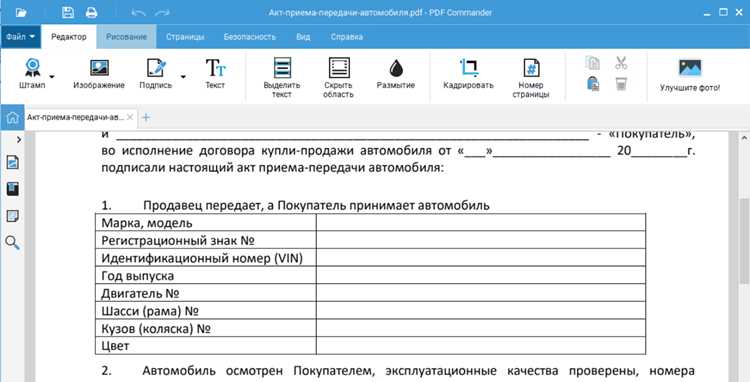
Task: Open the Справка tab
Action: coord(346,37)
